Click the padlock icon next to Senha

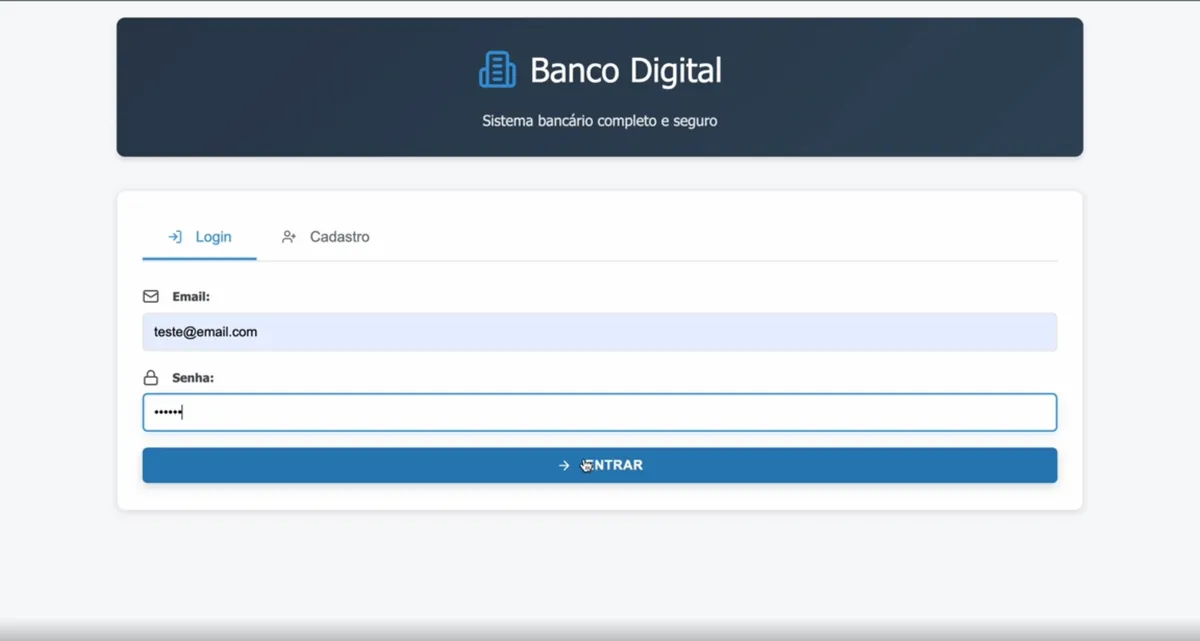point(150,377)
